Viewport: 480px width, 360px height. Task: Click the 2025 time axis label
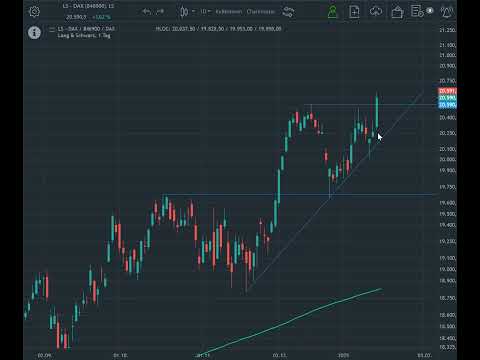coord(343,355)
